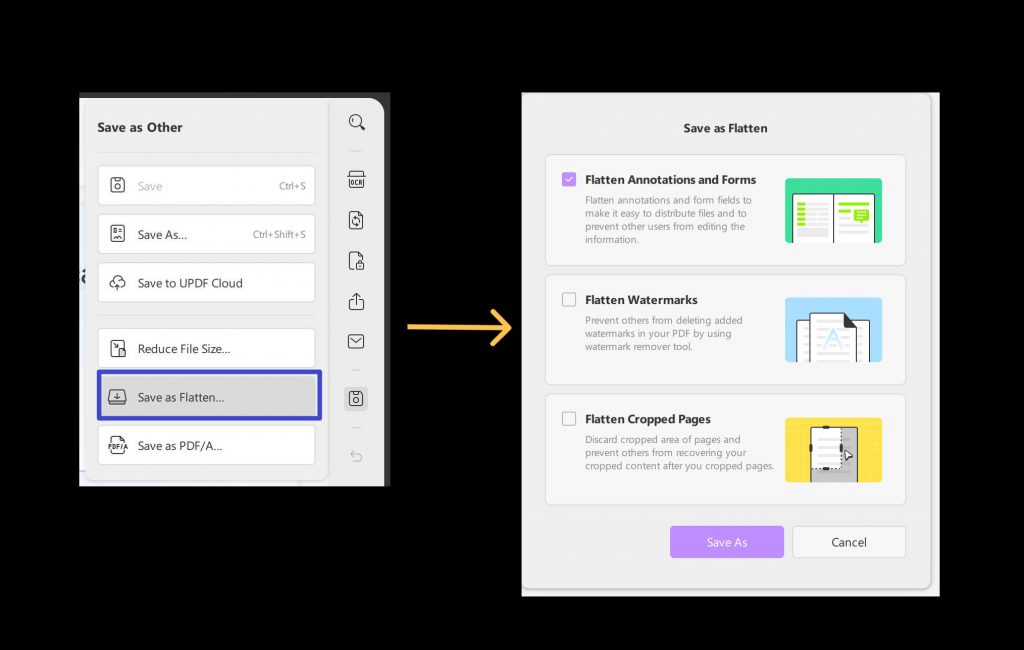1024x650 pixels.
Task: Click the Flatten Watermarks blue thumbnail
Action: point(833,330)
